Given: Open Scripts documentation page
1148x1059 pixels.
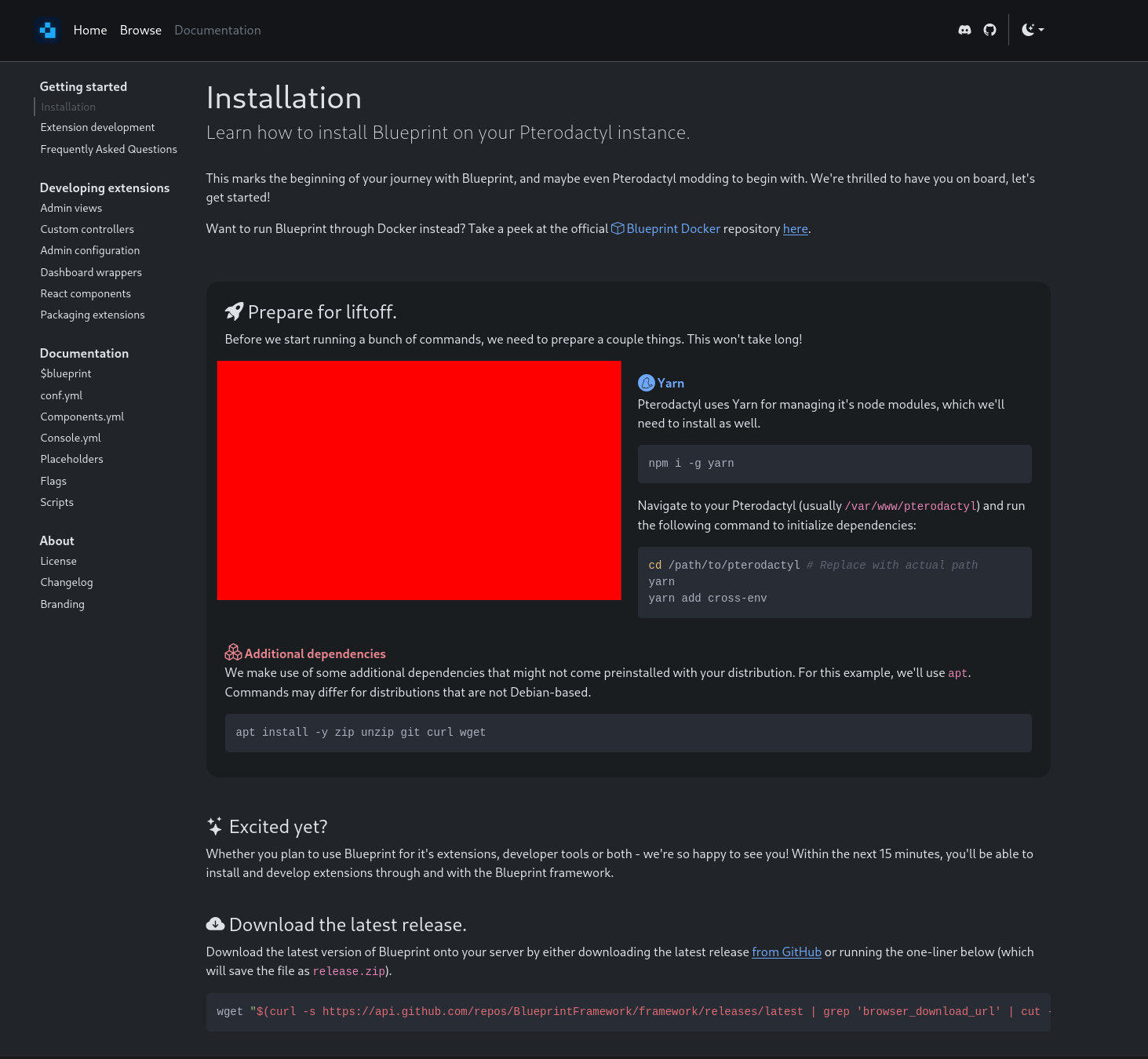Looking at the screenshot, I should click(56, 502).
